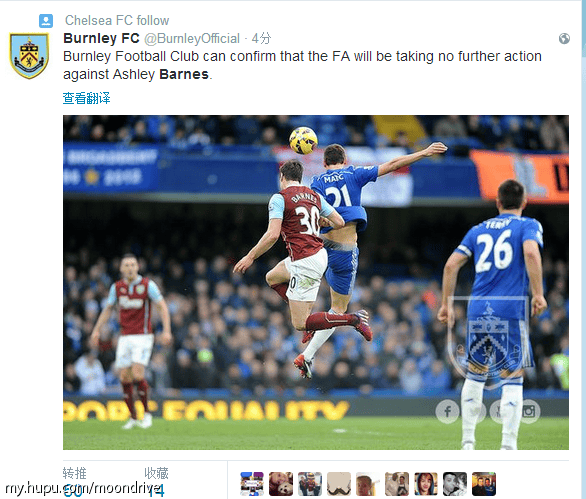Click the Facebook icon on the photo
This screenshot has height=499, width=586.
(447, 411)
